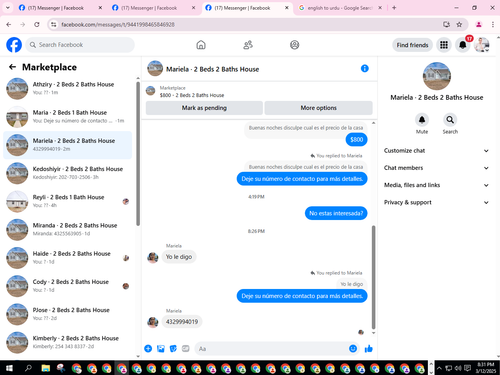Open PJose - 2 Beds 2 Baths House chat
This screenshot has height=375, width=500.
tap(68, 314)
